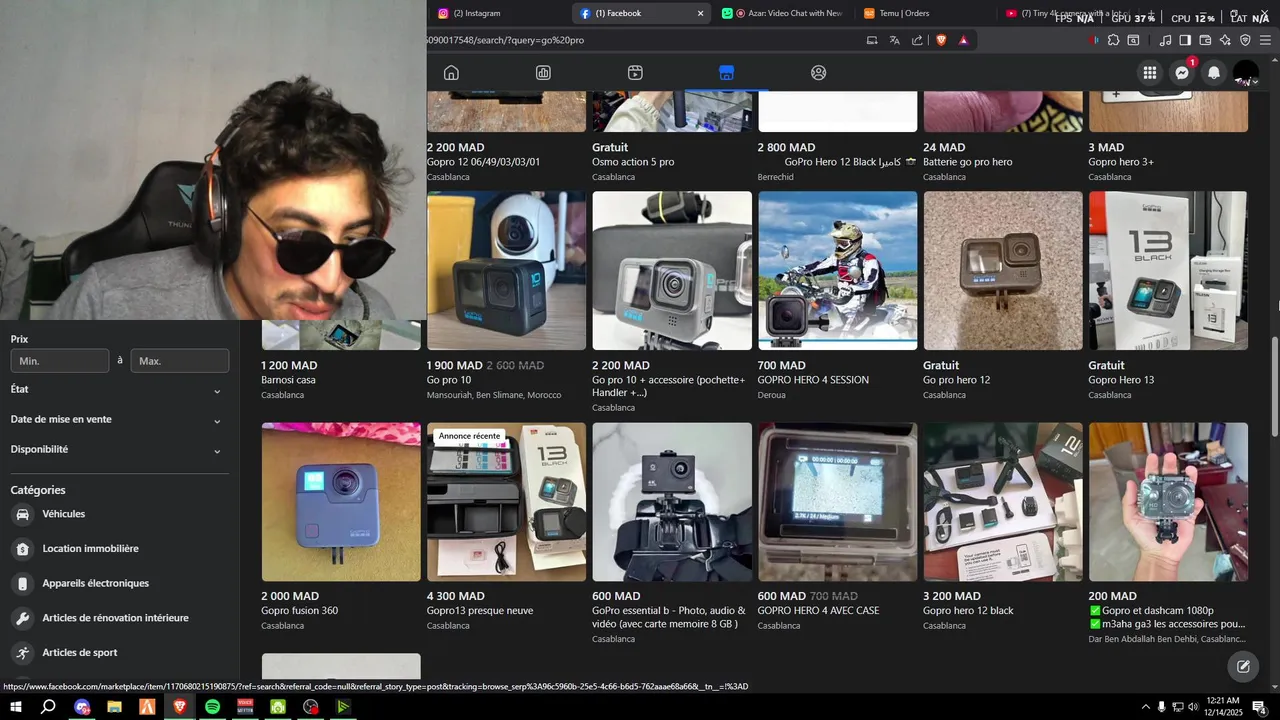1280x720 pixels.
Task: Open Gopro fusion 360 listing photo
Action: tap(341, 502)
